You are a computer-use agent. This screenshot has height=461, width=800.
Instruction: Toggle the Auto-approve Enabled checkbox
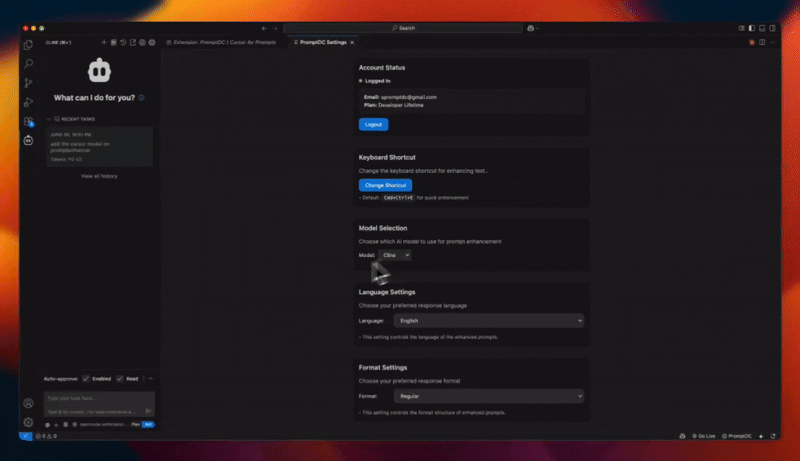(x=86, y=379)
